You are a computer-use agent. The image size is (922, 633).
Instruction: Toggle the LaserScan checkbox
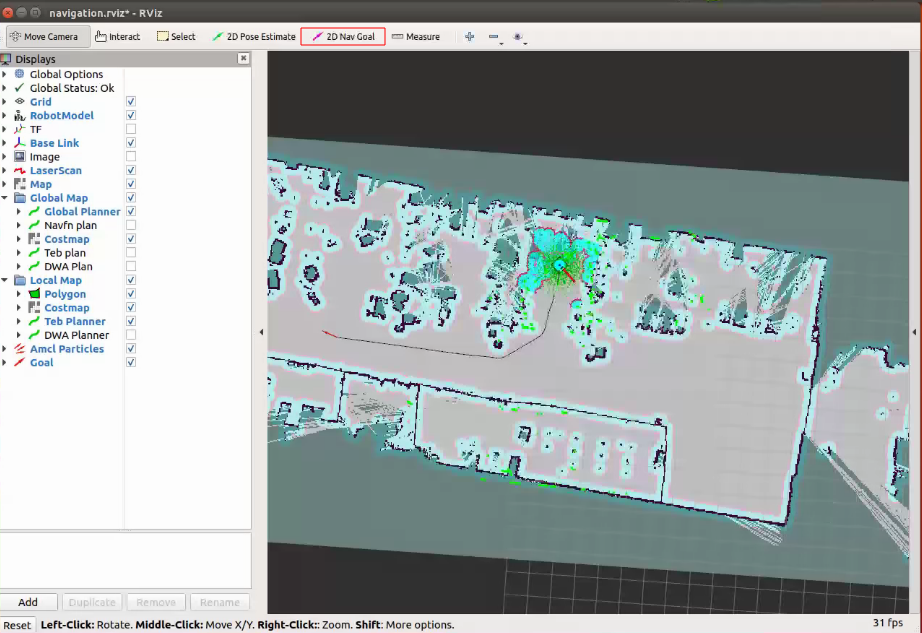[x=131, y=170]
